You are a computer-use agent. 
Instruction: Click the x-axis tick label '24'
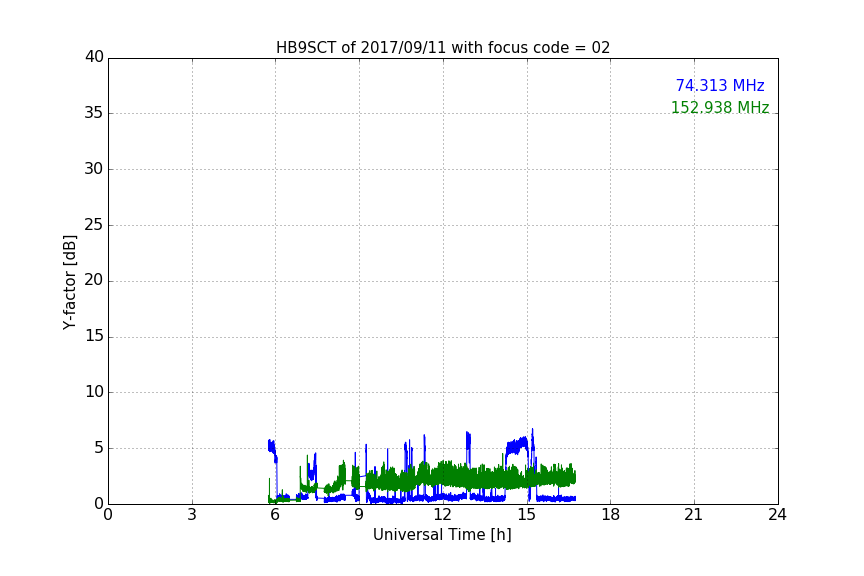click(x=777, y=515)
